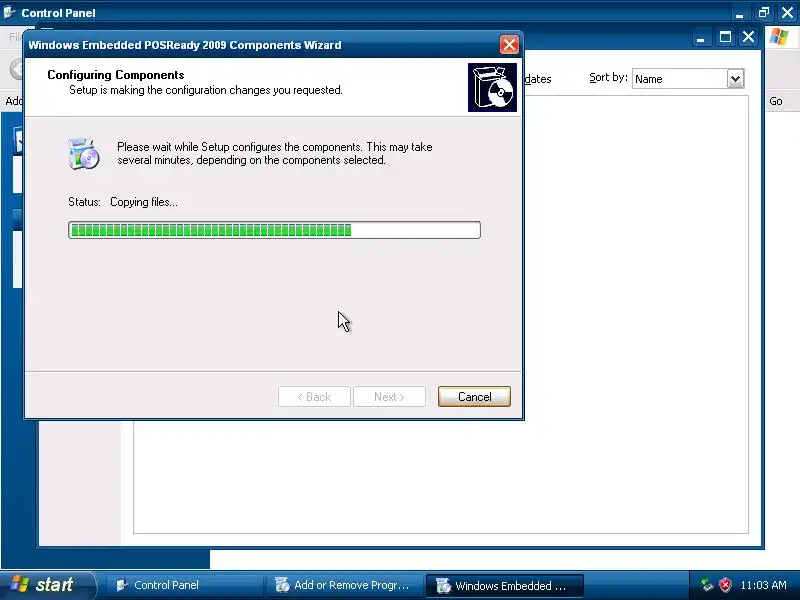800x600 pixels.
Task: Click the Configuring Components heading
Action: point(116,74)
